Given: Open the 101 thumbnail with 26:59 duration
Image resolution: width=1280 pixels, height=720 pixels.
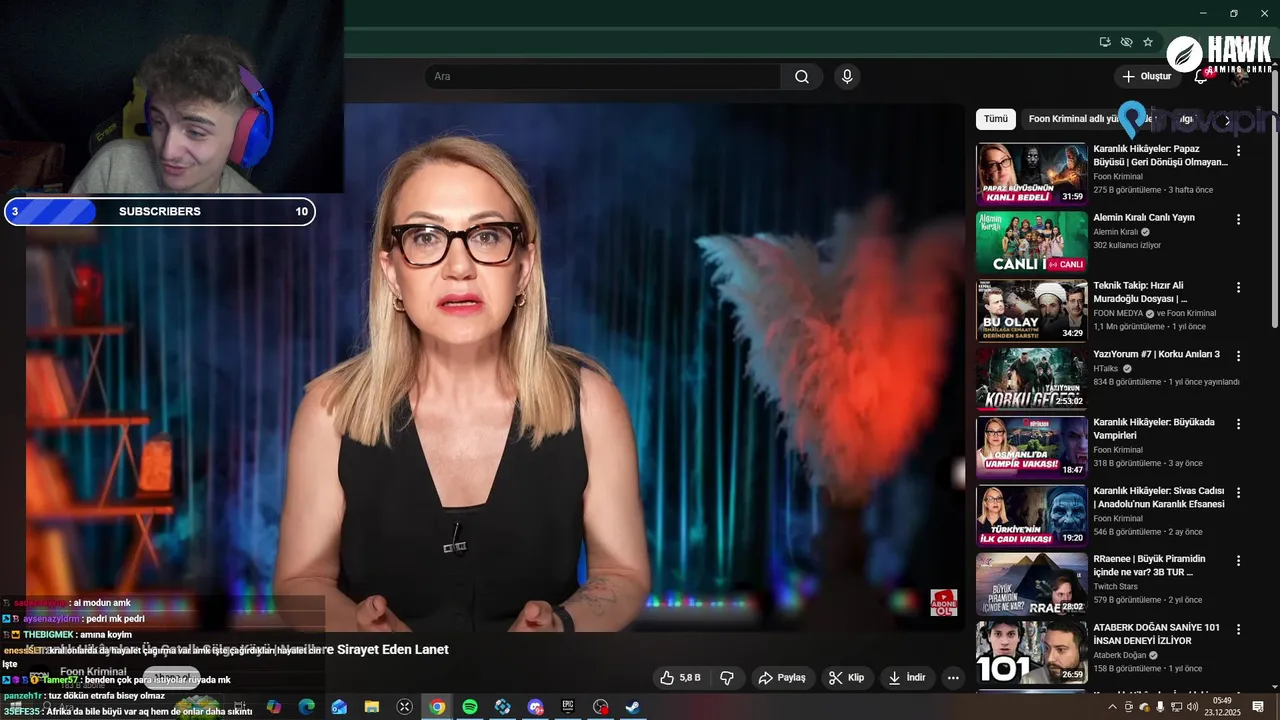Looking at the screenshot, I should (x=1031, y=652).
